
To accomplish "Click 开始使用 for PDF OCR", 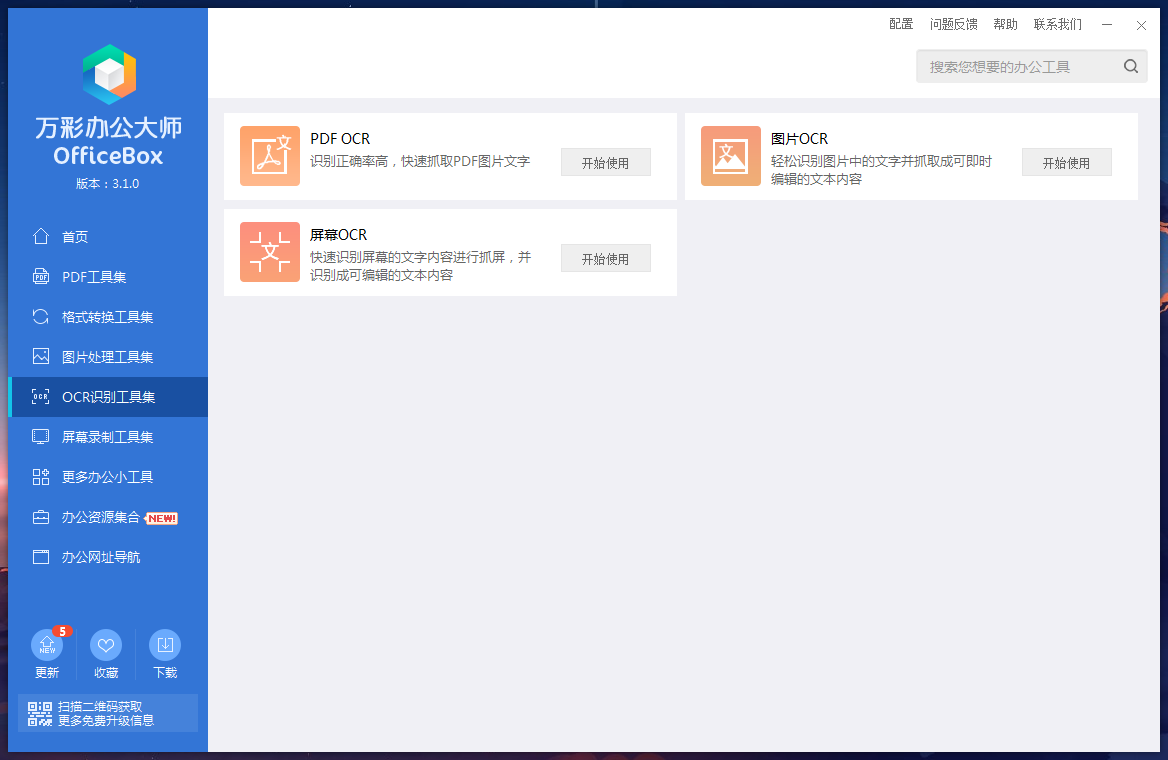I will (x=606, y=162).
